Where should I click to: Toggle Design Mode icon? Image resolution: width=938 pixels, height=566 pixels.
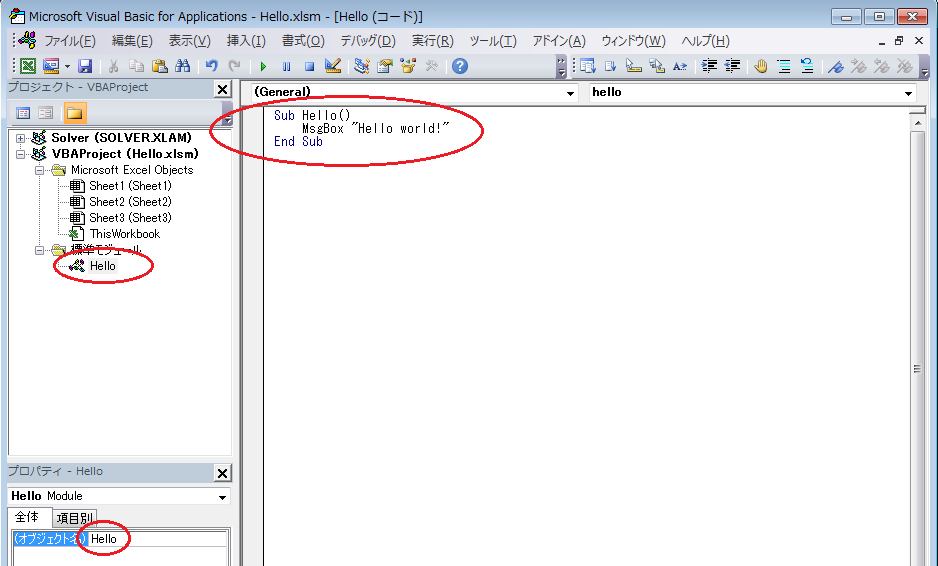[333, 66]
